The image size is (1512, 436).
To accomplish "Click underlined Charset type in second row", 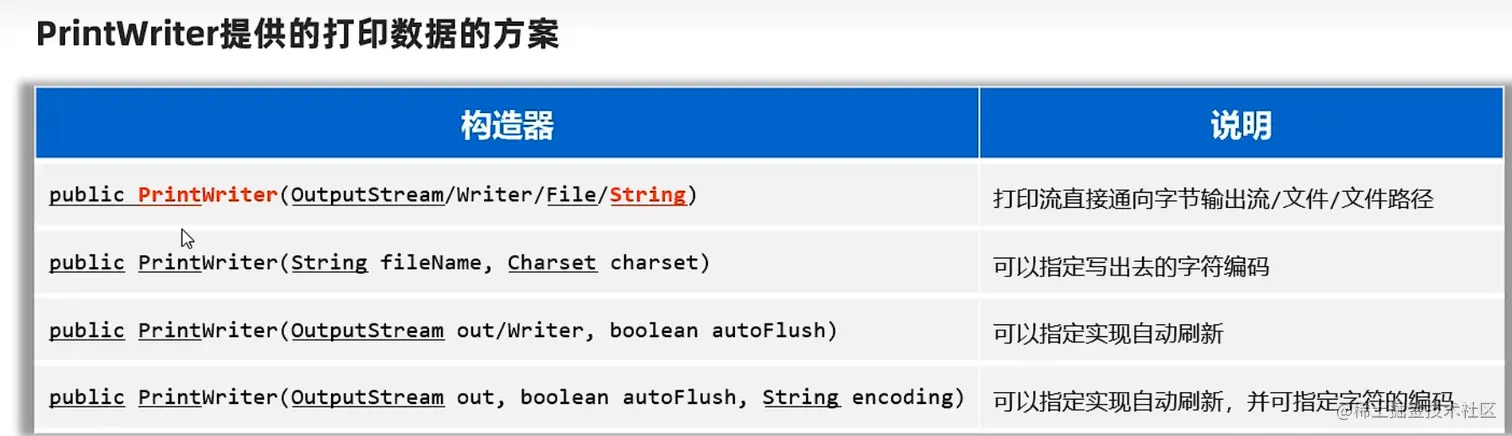I will [x=552, y=262].
